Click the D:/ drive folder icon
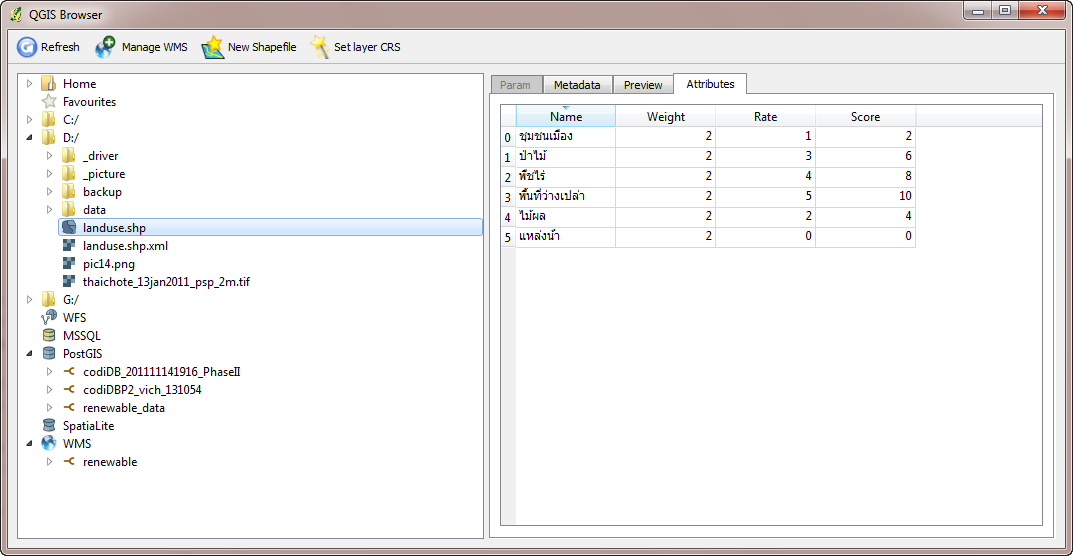1073x556 pixels. point(49,138)
